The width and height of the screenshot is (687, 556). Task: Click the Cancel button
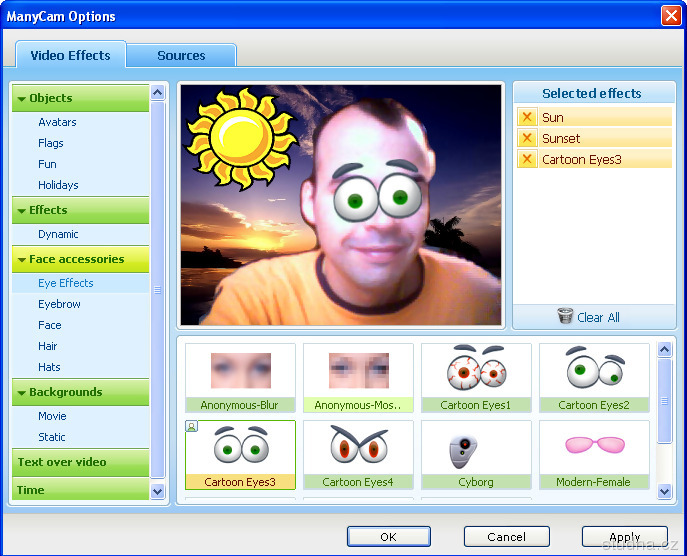click(x=506, y=537)
